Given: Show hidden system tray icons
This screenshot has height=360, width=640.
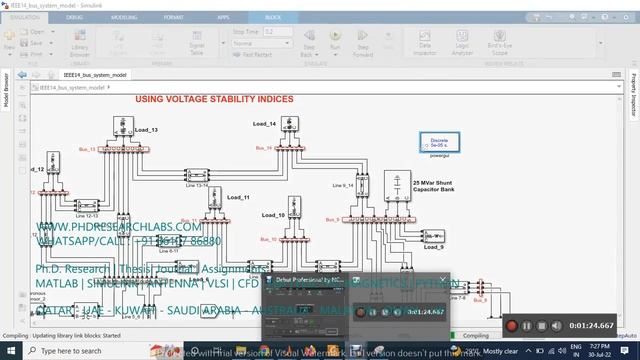Looking at the screenshot, I should click(x=528, y=351).
